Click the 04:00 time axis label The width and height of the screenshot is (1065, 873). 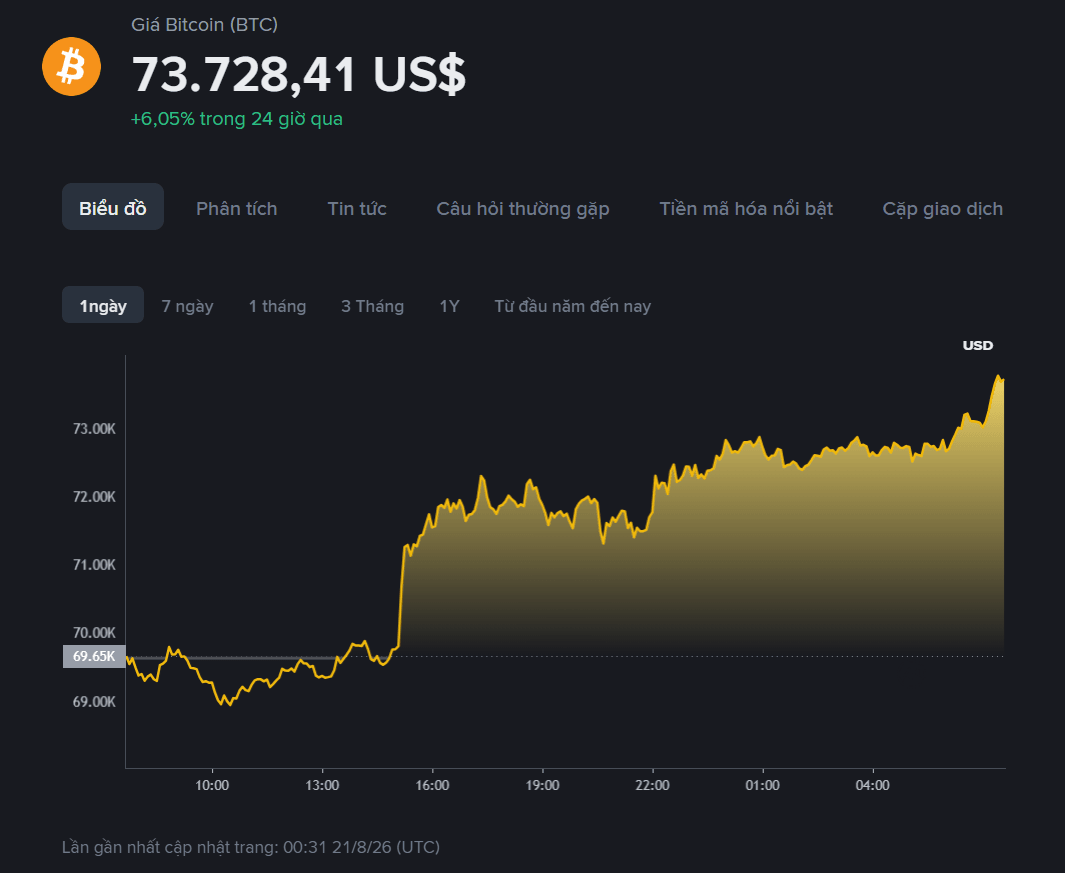click(x=872, y=785)
